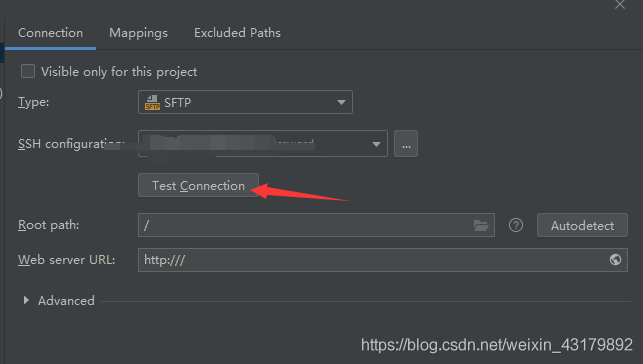The image size is (643, 364).
Task: Close the dialog with the X icon
Action: (620, 5)
